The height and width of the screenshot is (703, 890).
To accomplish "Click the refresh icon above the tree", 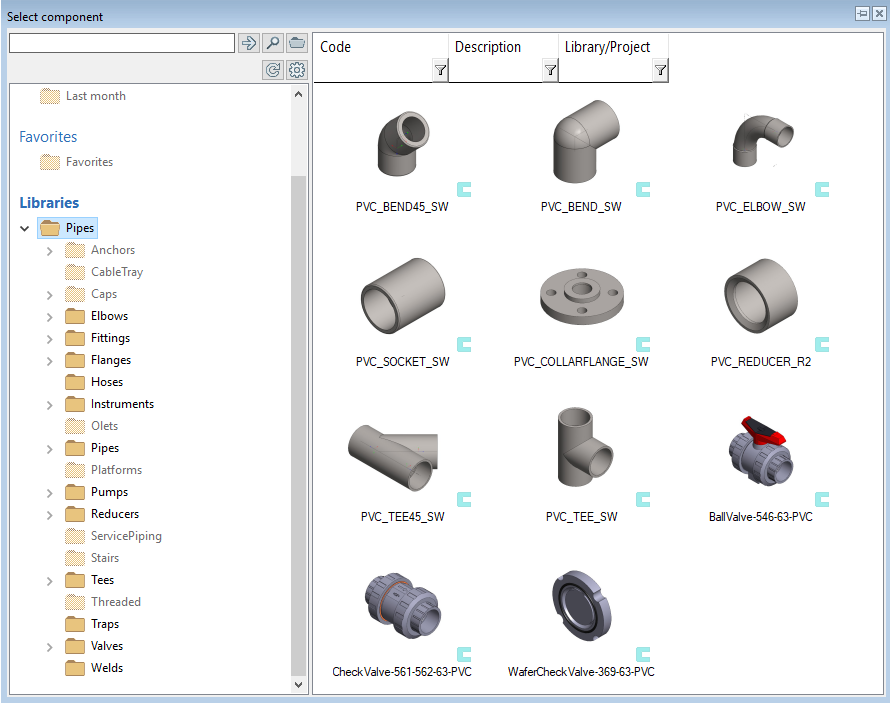I will coord(272,70).
